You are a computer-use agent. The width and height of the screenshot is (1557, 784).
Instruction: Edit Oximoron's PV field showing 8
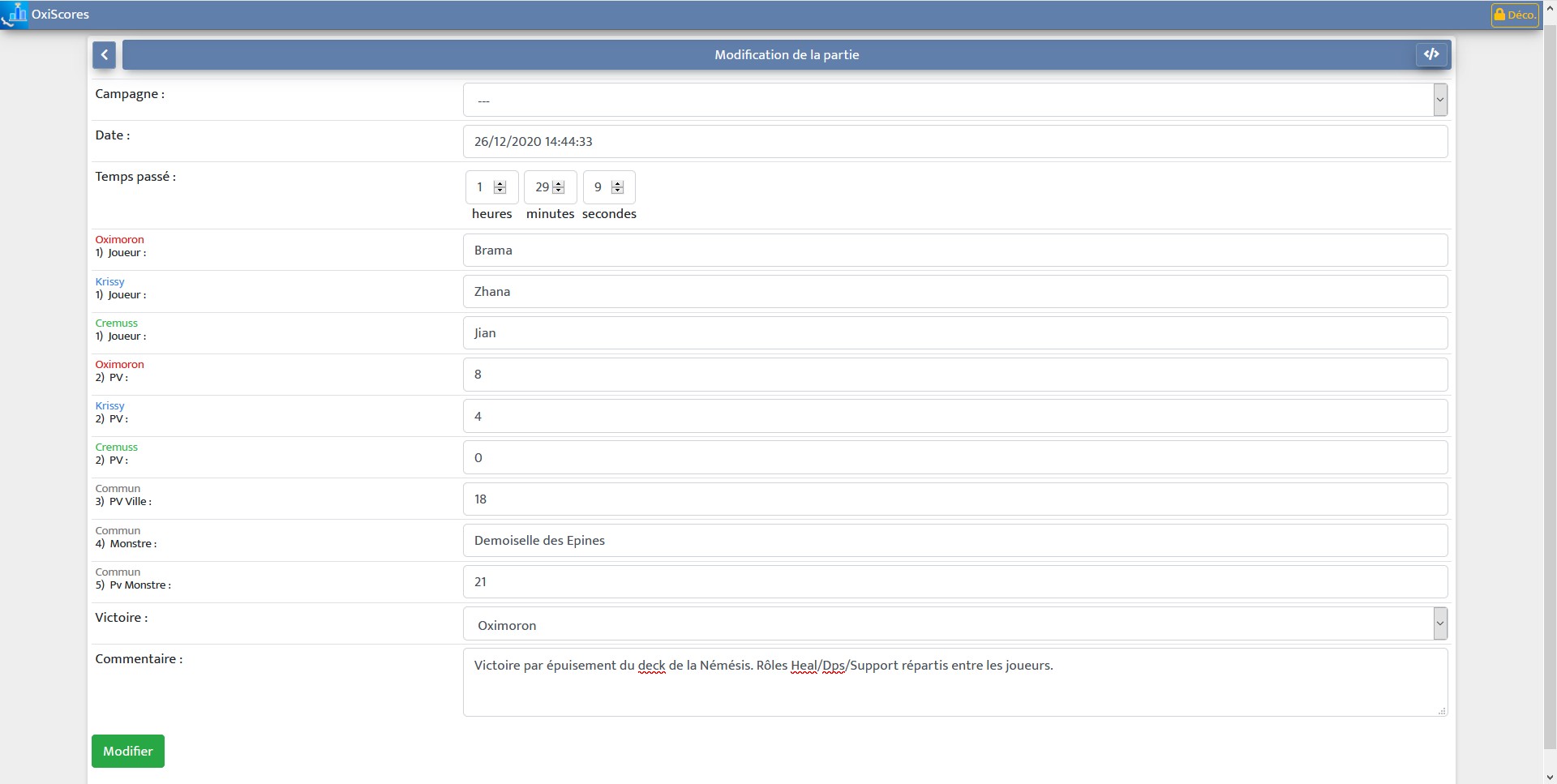955,375
